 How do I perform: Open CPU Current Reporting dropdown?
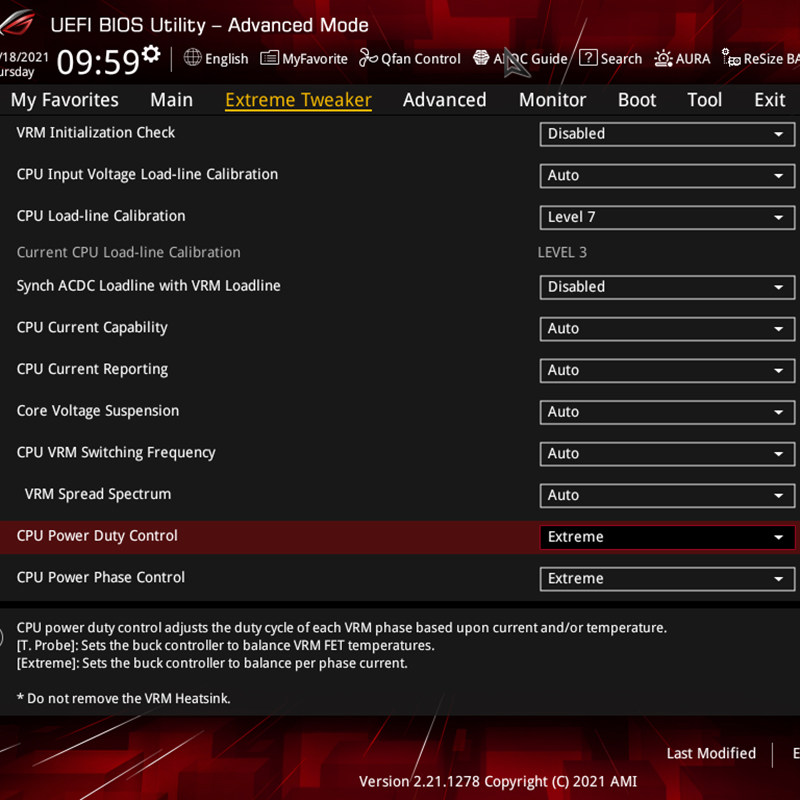pos(667,370)
